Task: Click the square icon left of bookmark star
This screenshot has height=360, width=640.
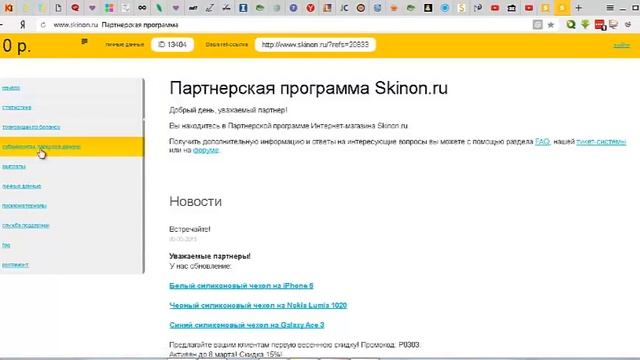Action: pyautogui.click(x=538, y=25)
